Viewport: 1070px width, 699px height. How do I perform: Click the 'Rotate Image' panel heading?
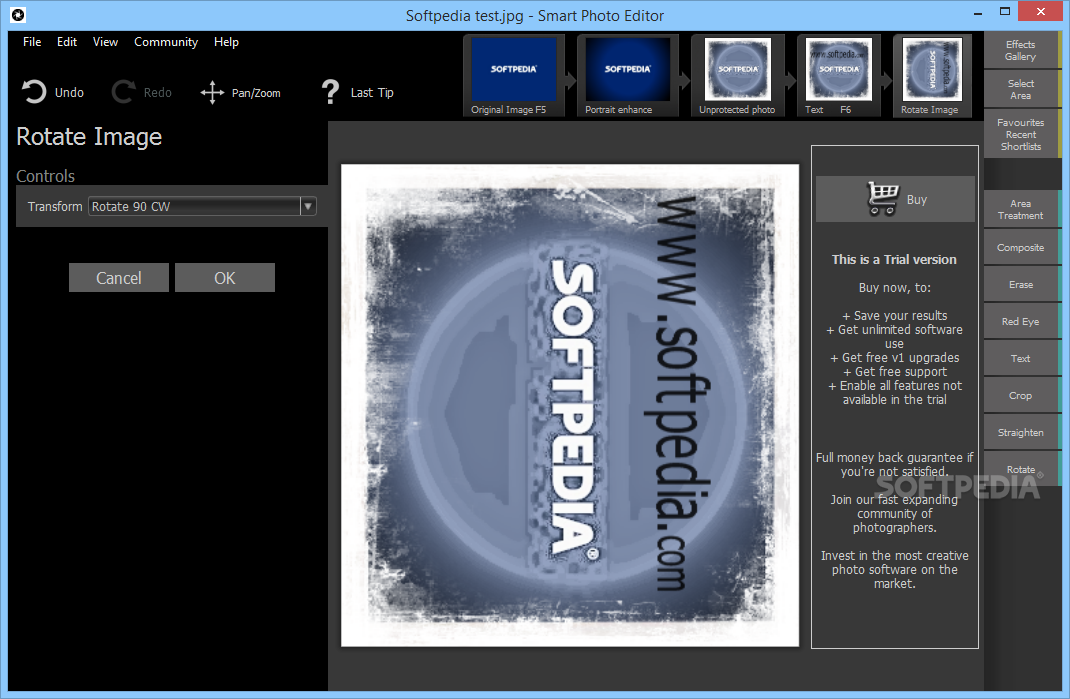point(89,137)
